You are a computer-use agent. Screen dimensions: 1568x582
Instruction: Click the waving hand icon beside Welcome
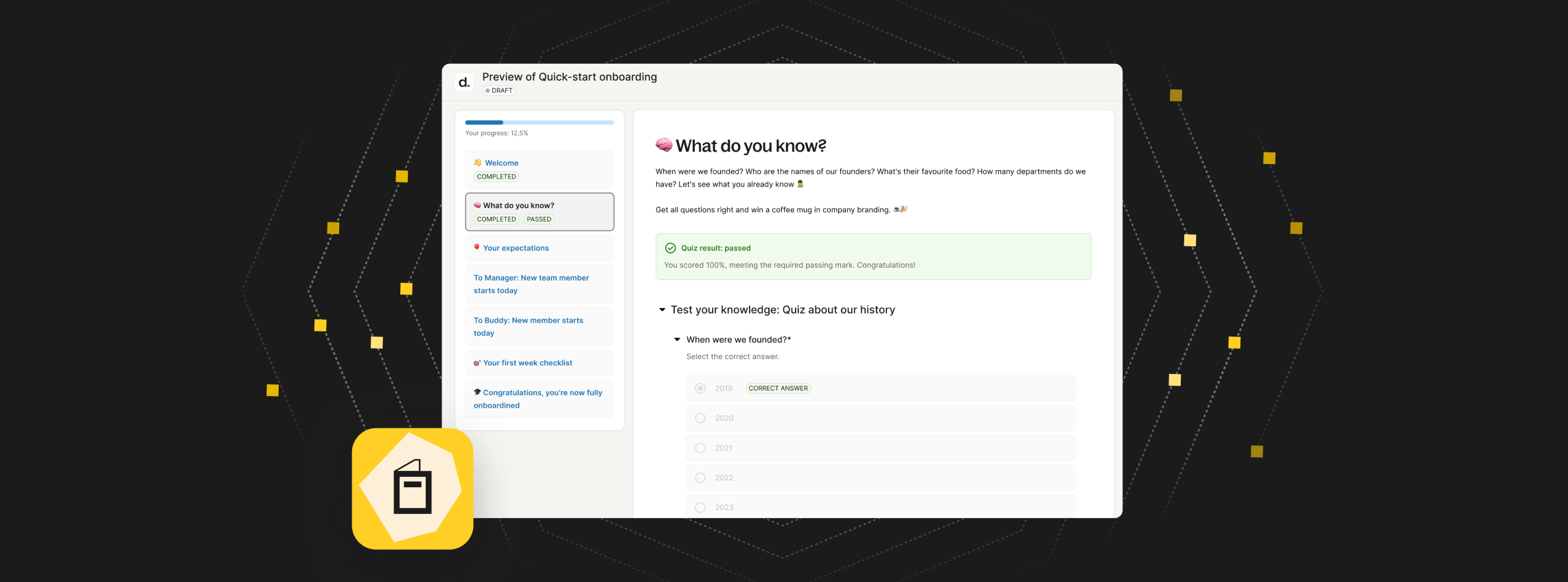pyautogui.click(x=478, y=163)
